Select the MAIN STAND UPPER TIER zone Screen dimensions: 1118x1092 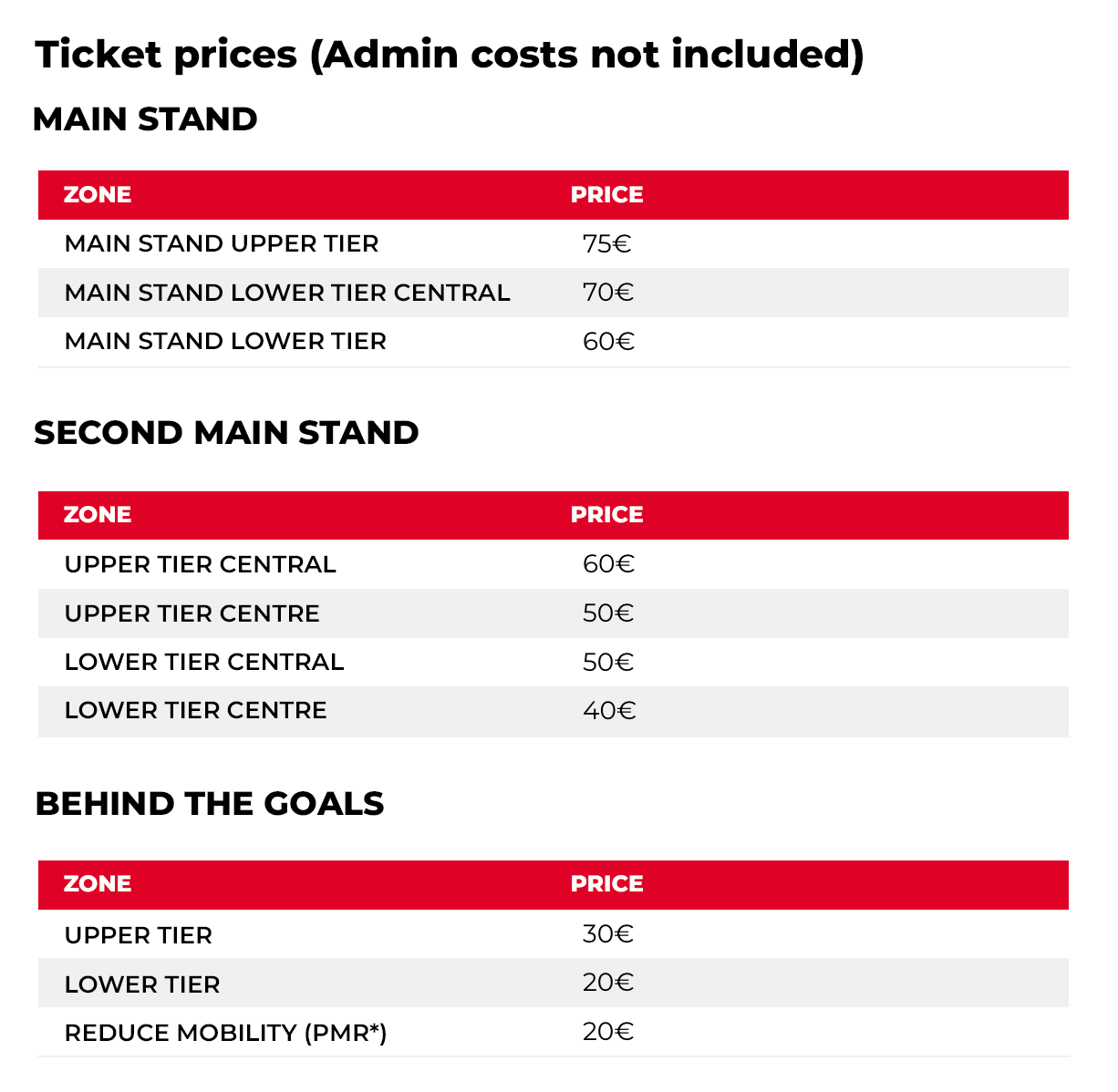pyautogui.click(x=222, y=243)
